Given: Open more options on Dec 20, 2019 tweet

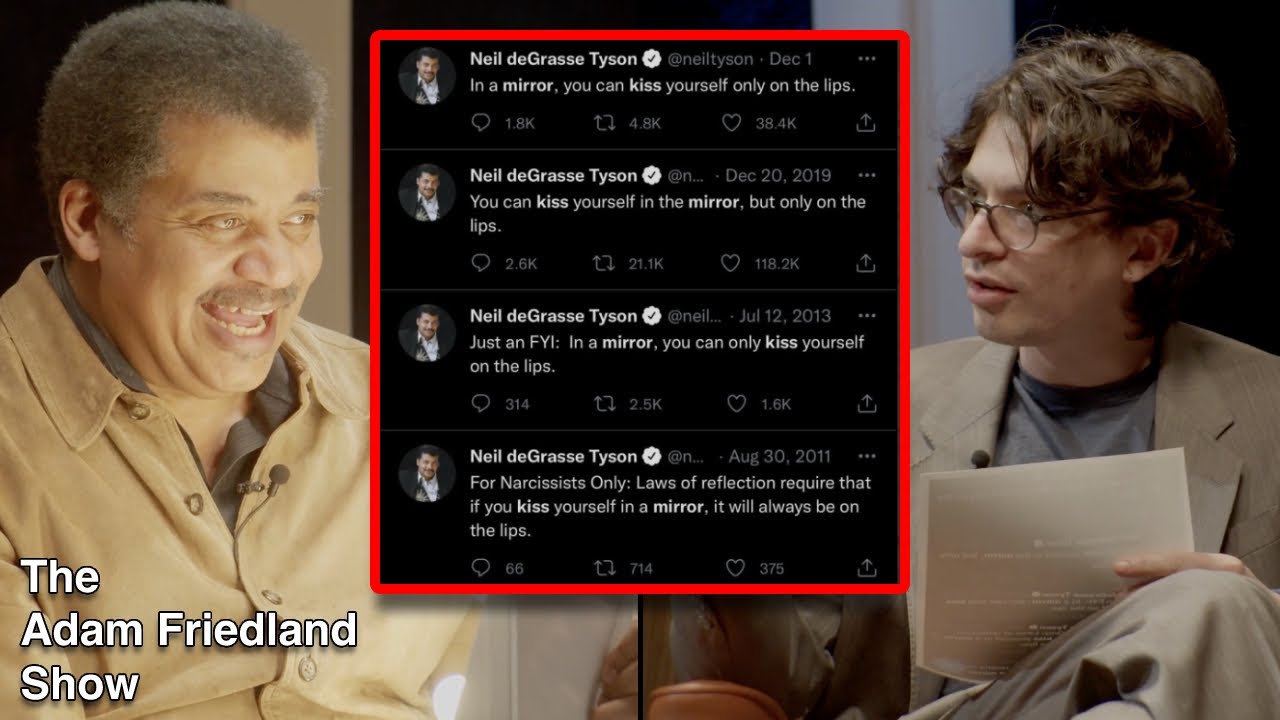Looking at the screenshot, I should 867,175.
